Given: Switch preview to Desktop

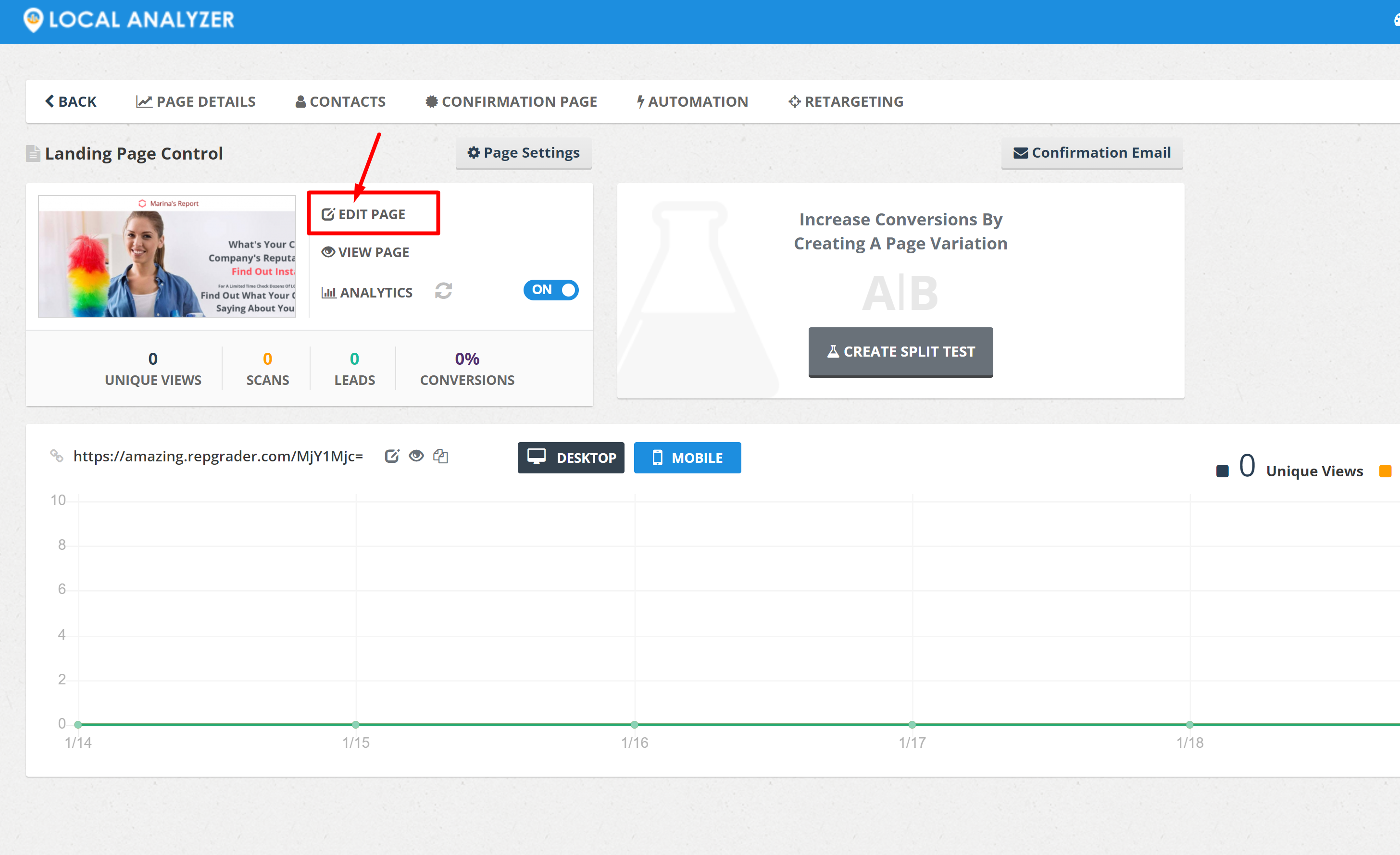Looking at the screenshot, I should (571, 458).
